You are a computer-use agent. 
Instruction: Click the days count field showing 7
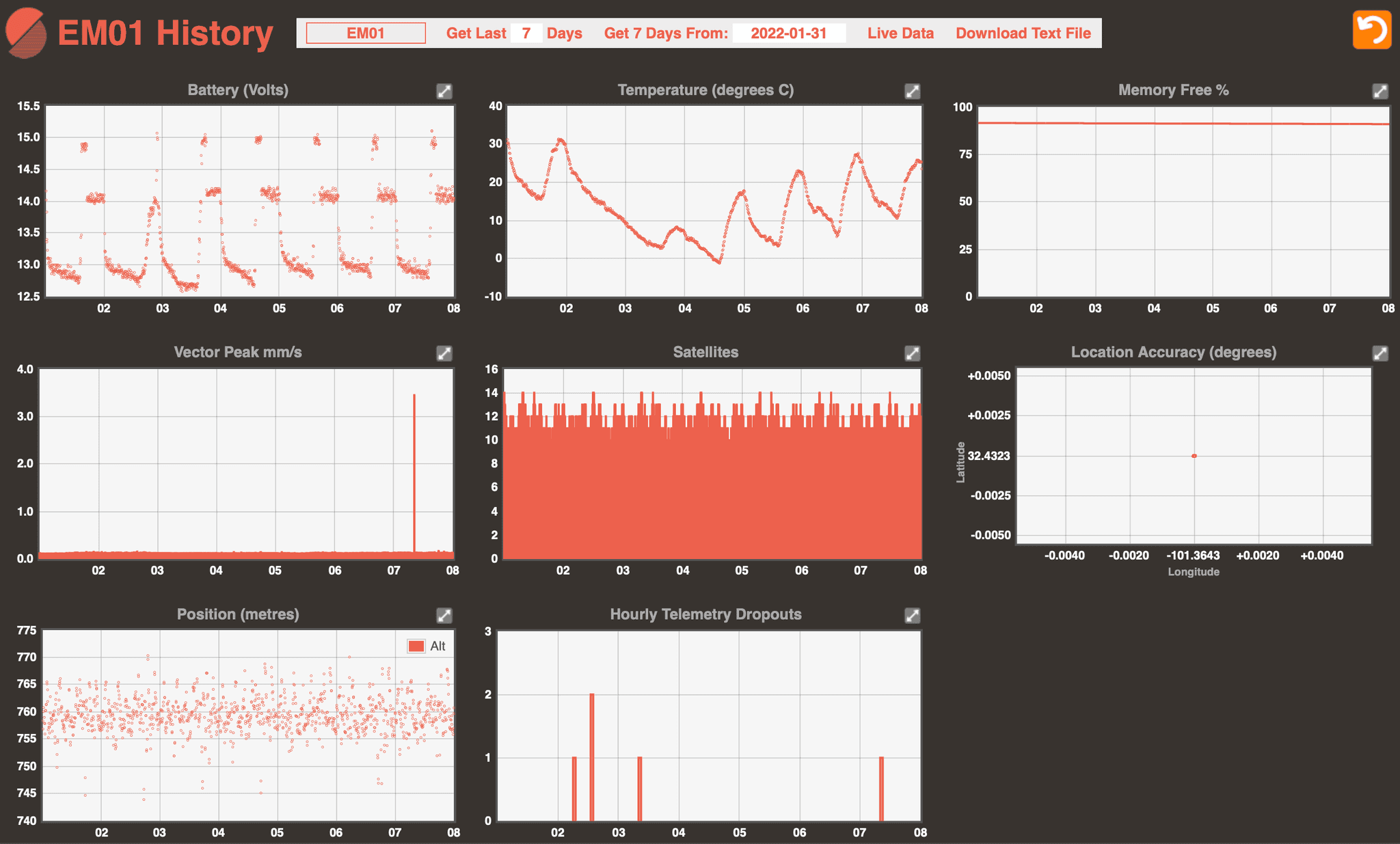[x=526, y=33]
